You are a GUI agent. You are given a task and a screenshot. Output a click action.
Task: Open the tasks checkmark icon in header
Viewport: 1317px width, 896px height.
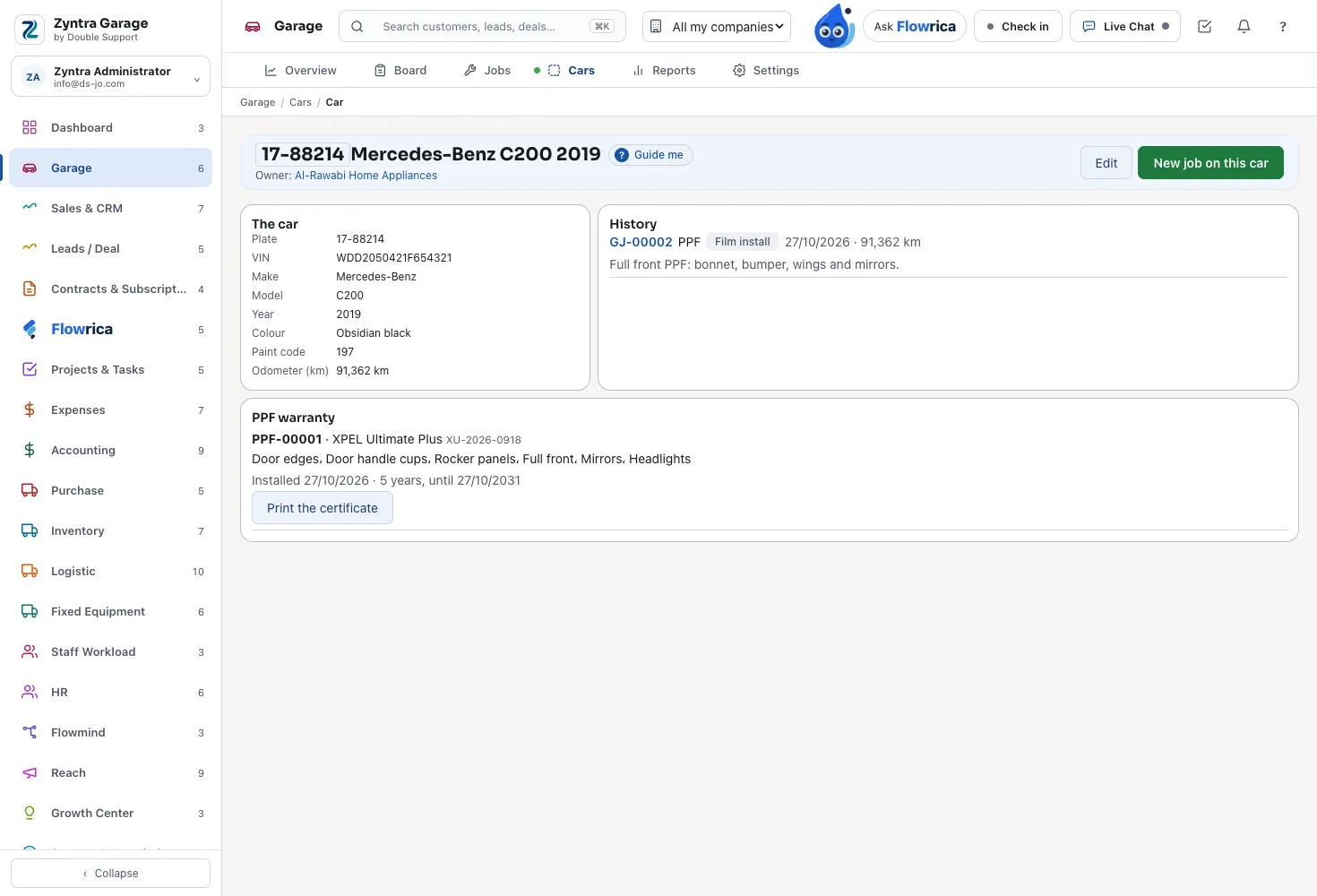point(1204,27)
